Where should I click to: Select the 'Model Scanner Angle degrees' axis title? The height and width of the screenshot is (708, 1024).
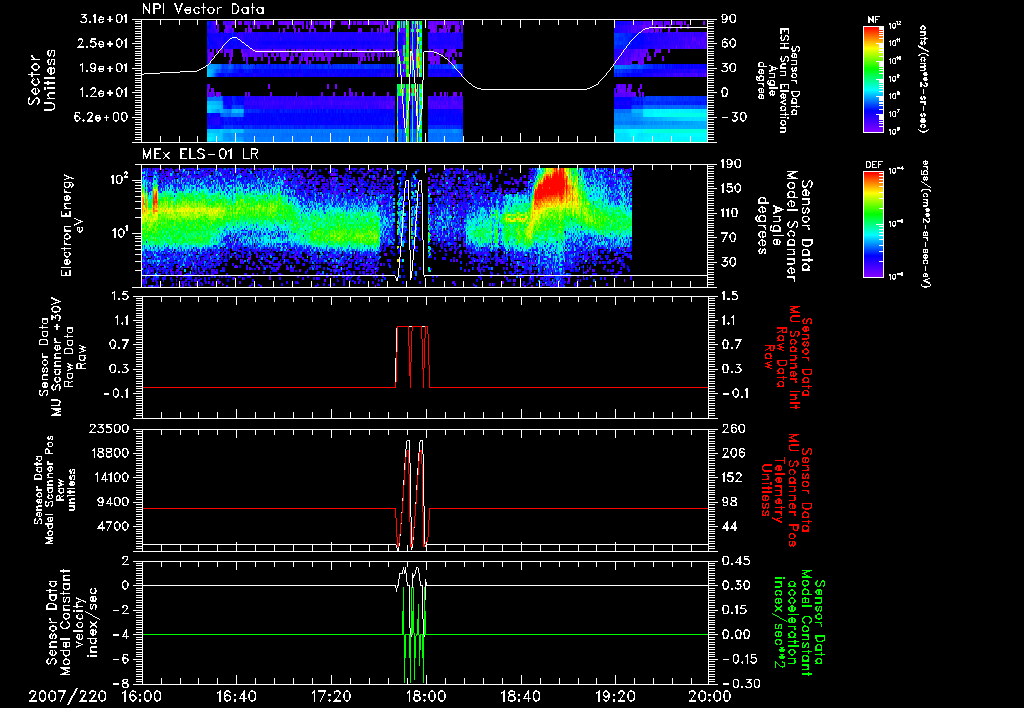point(784,226)
